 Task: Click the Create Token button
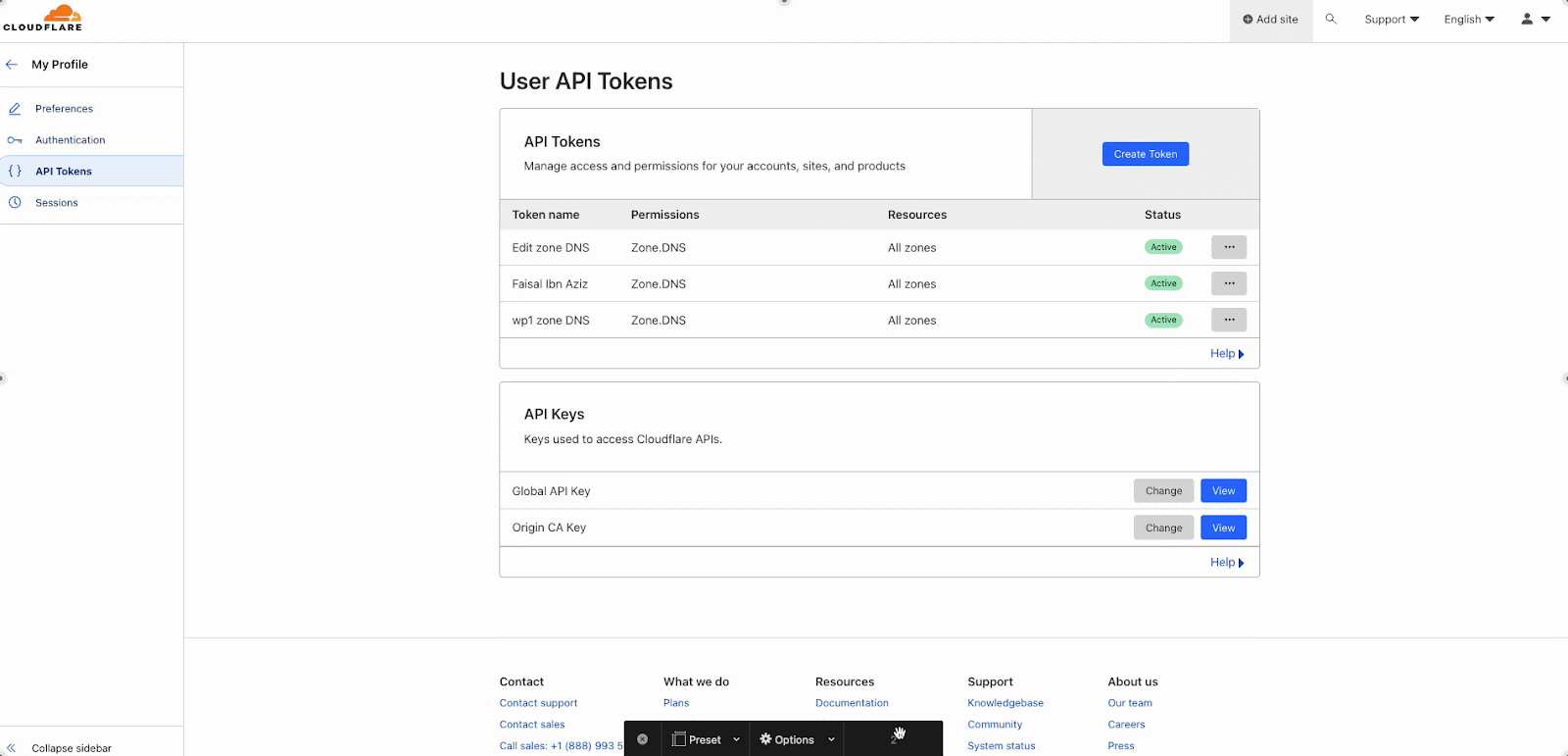click(x=1146, y=154)
